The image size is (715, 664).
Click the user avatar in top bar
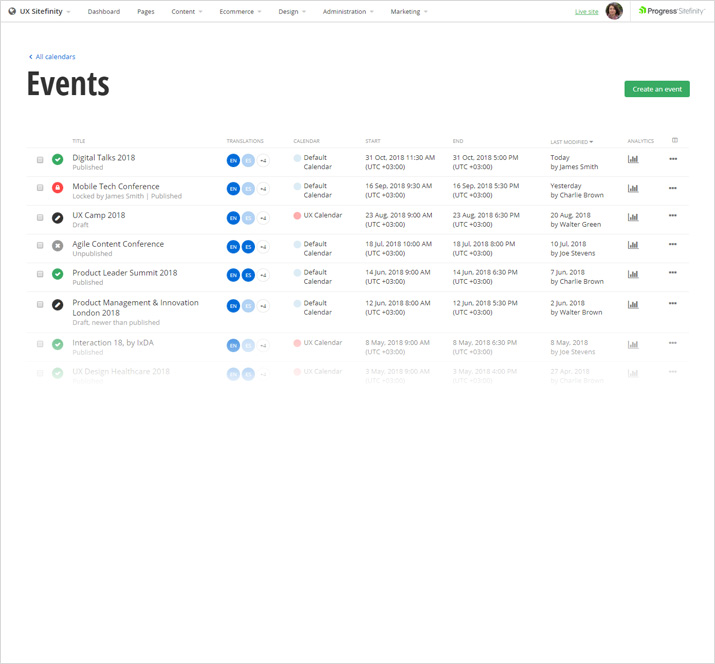614,11
